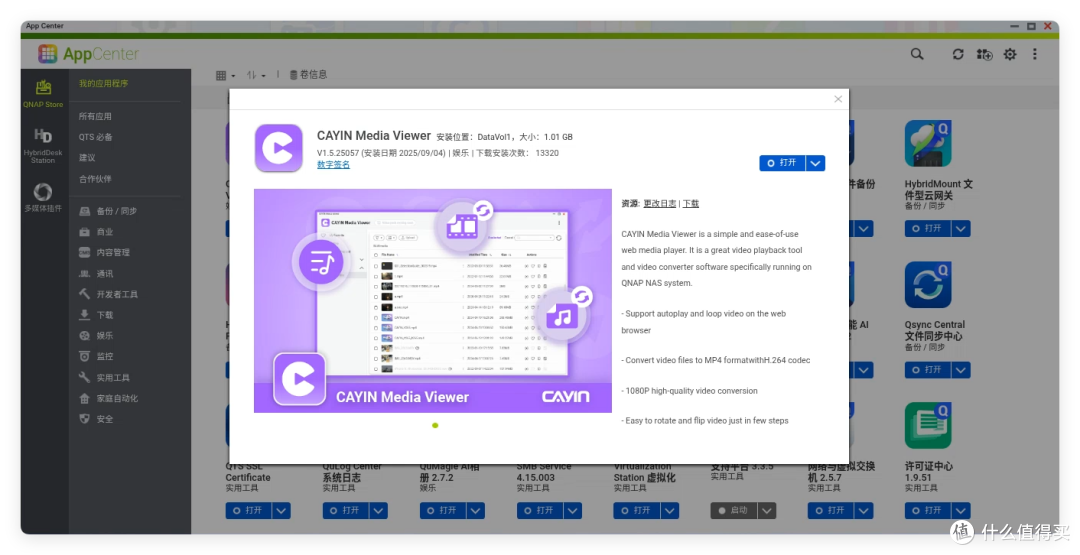Click 许可证中心 app icon

coord(928,426)
